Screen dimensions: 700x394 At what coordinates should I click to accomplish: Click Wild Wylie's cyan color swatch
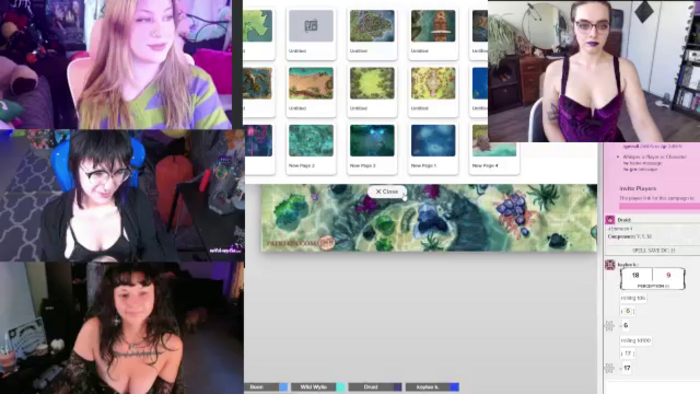(x=340, y=387)
